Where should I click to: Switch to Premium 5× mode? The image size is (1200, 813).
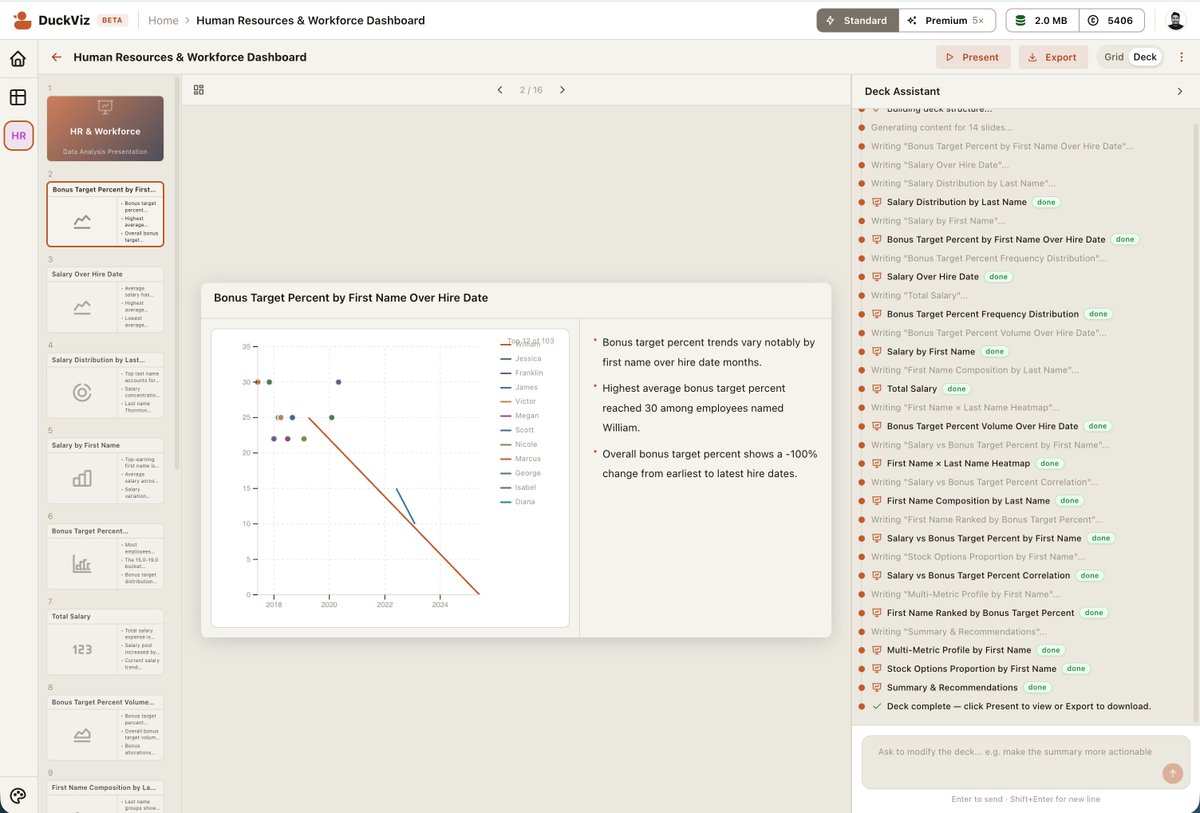(x=946, y=20)
